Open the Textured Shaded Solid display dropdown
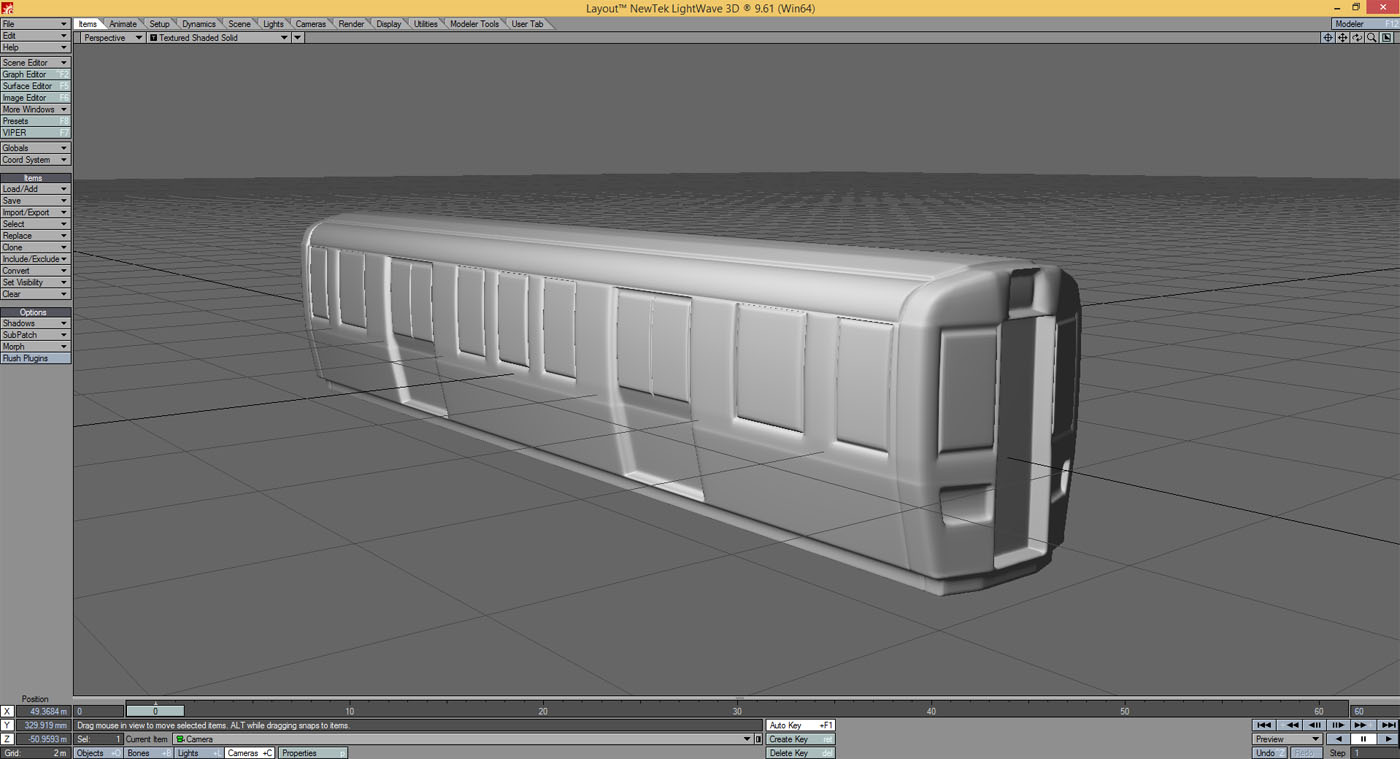This screenshot has width=1400, height=759. 219,38
